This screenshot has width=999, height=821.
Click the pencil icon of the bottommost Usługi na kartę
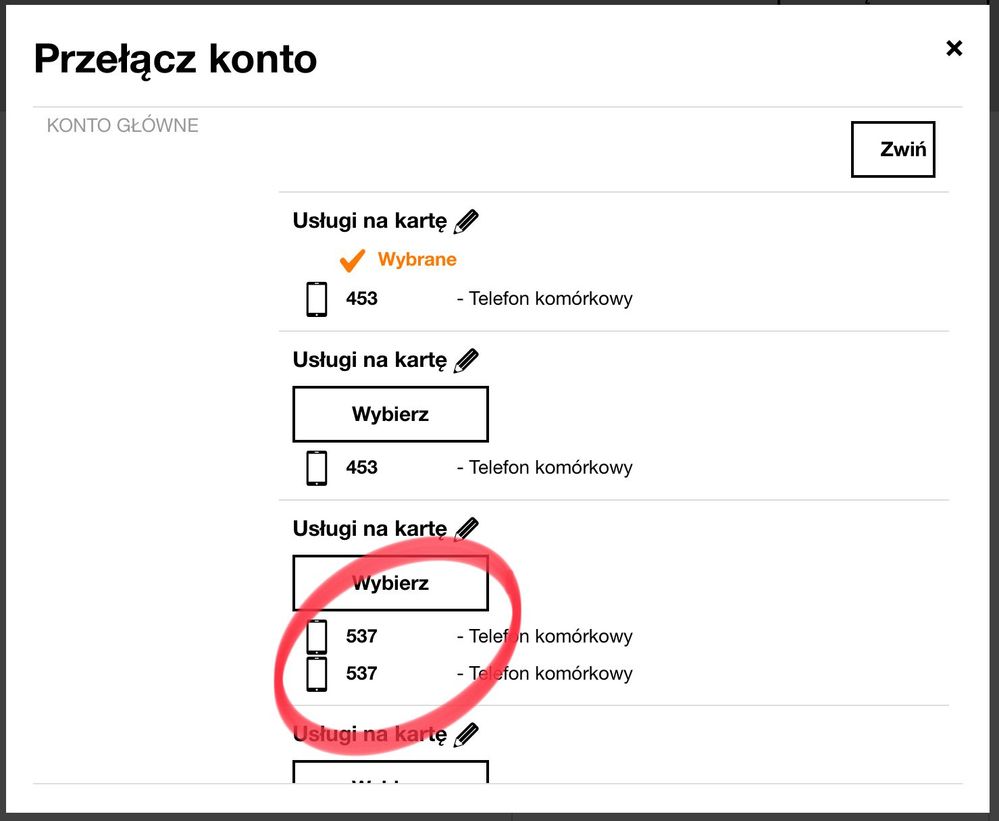coord(466,735)
